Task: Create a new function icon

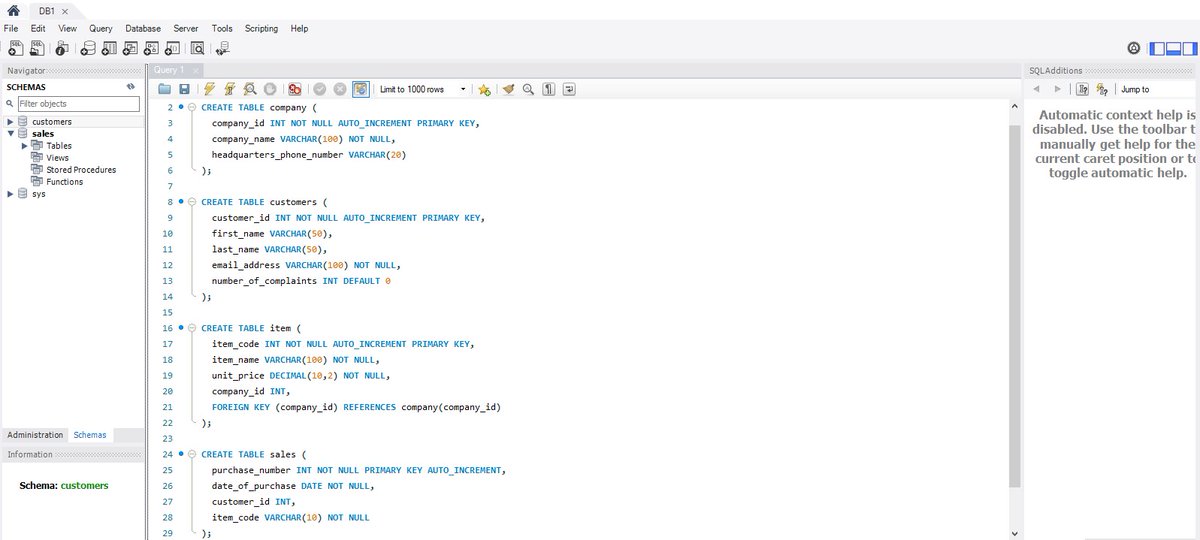Action: coord(172,48)
